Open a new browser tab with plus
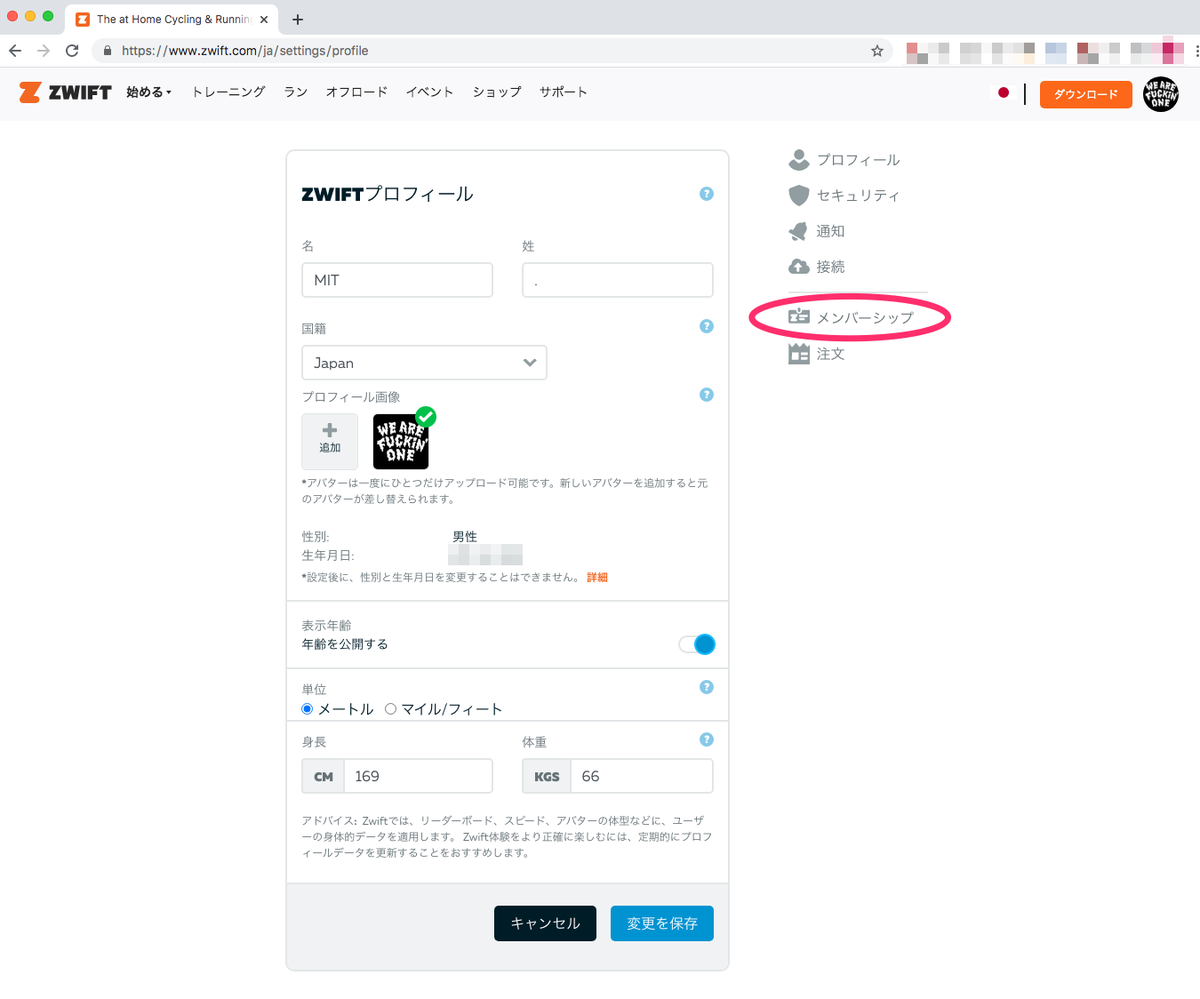This screenshot has height=999, width=1200. tap(297, 19)
